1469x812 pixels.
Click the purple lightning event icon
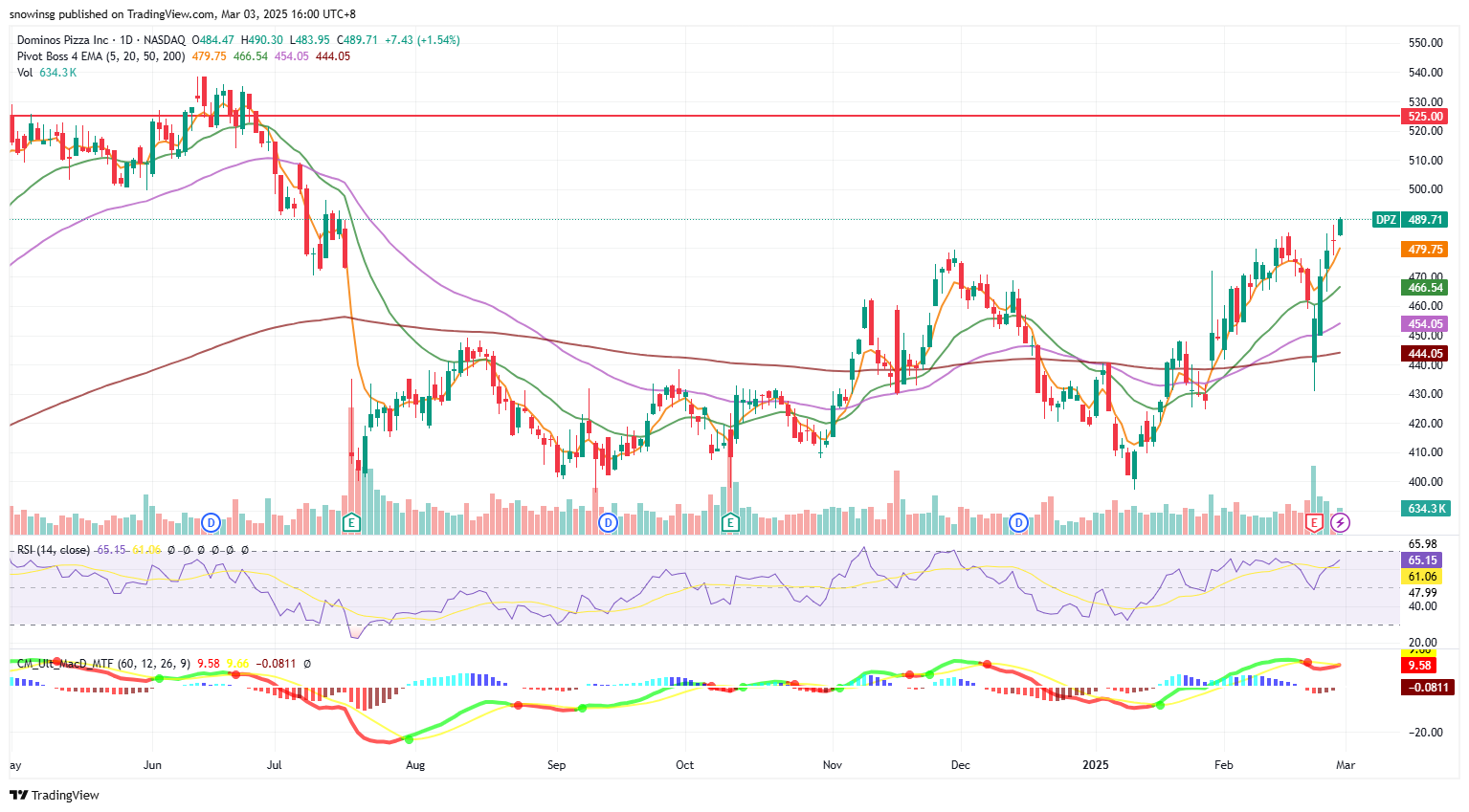click(x=1341, y=522)
